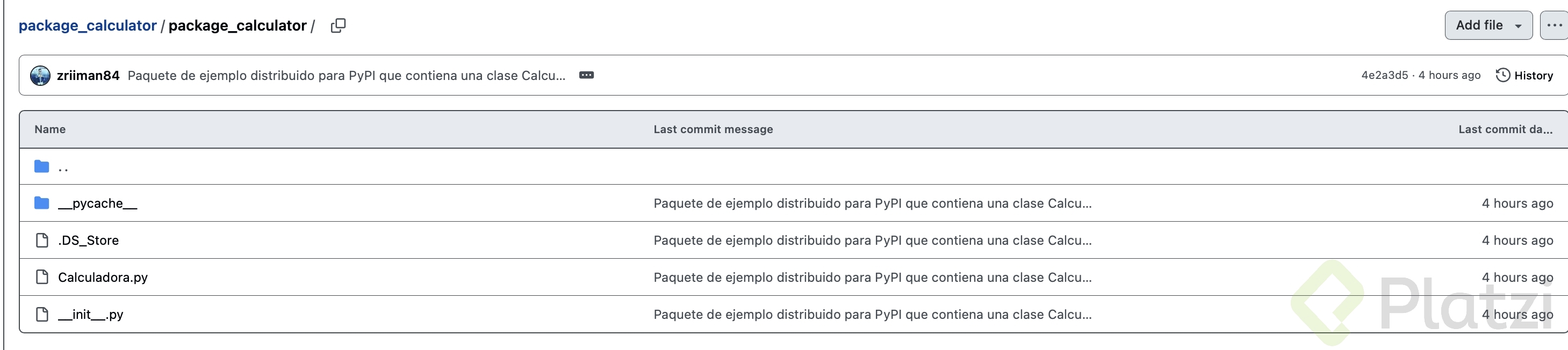Open the __init__.py file
Image resolution: width=1568 pixels, height=350 pixels.
pyautogui.click(x=91, y=314)
